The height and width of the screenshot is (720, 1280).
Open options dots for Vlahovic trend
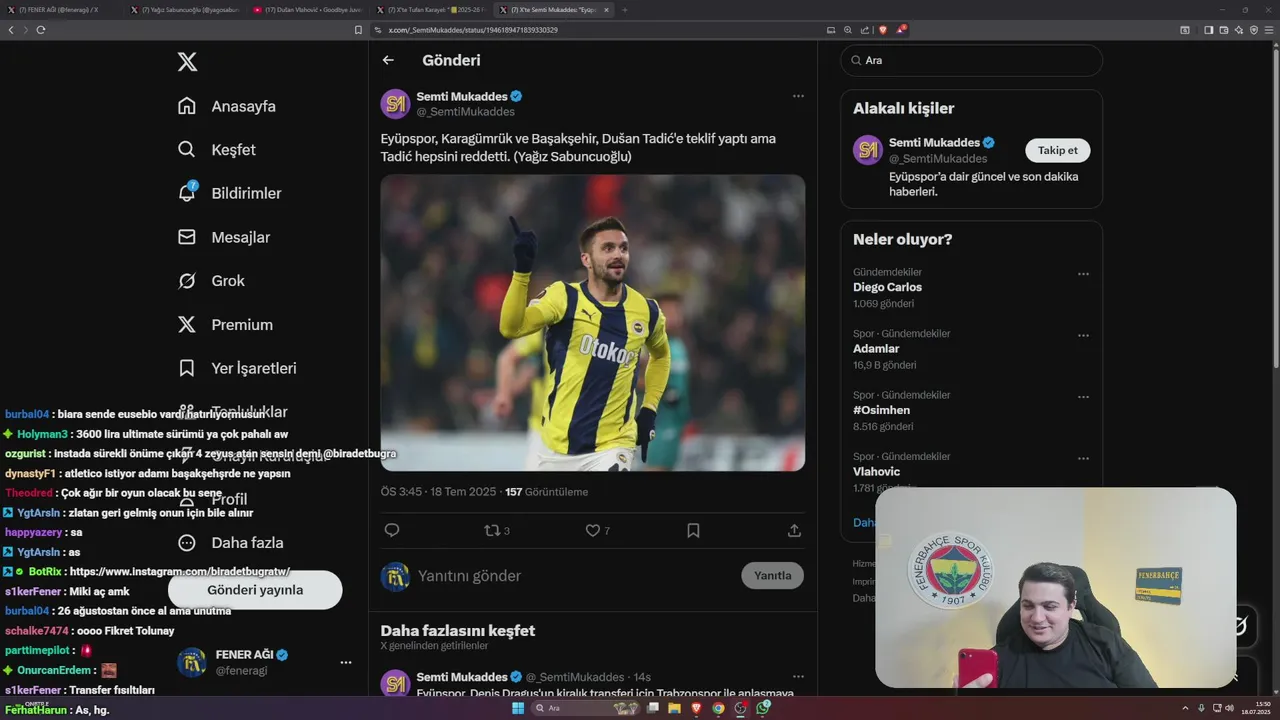pos(1083,459)
